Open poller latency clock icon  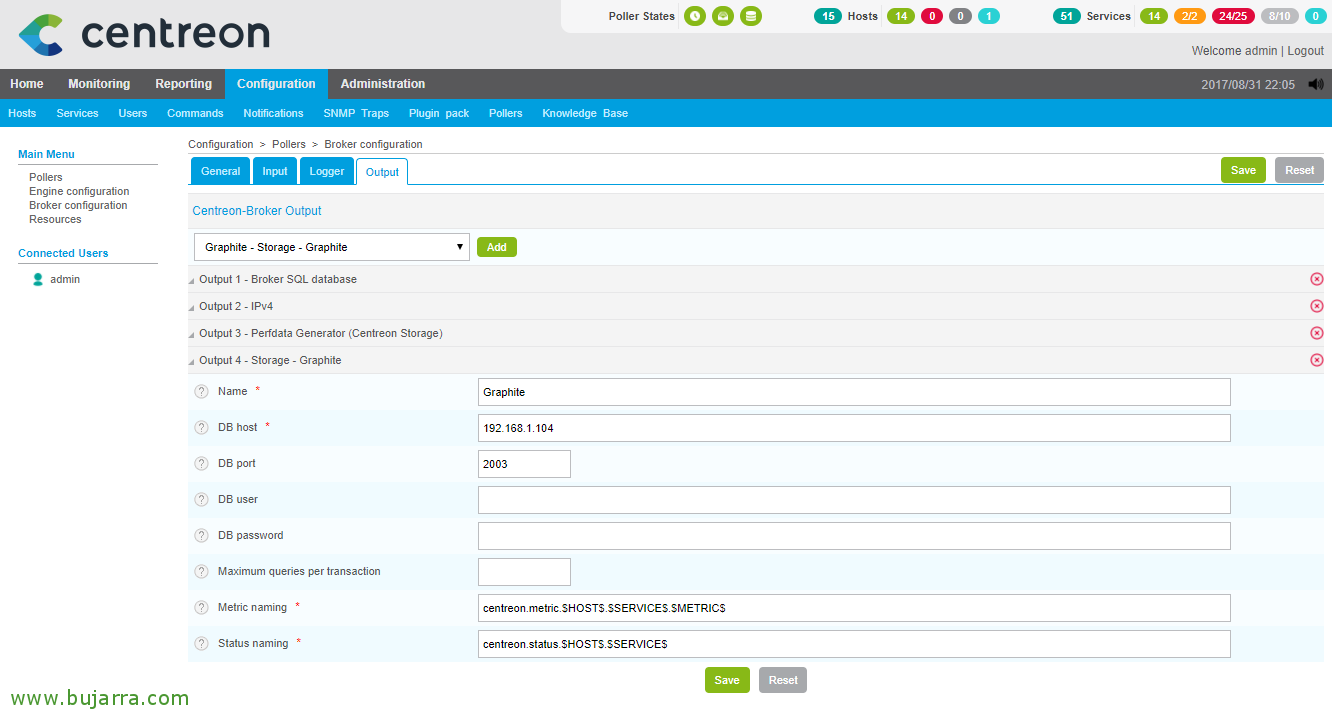click(694, 16)
